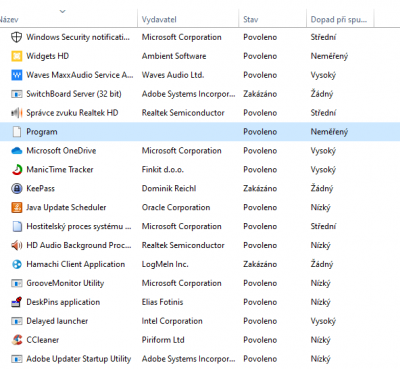Select the Hamachi Client Application entry name
The height and width of the screenshot is (369, 400).
click(76, 264)
